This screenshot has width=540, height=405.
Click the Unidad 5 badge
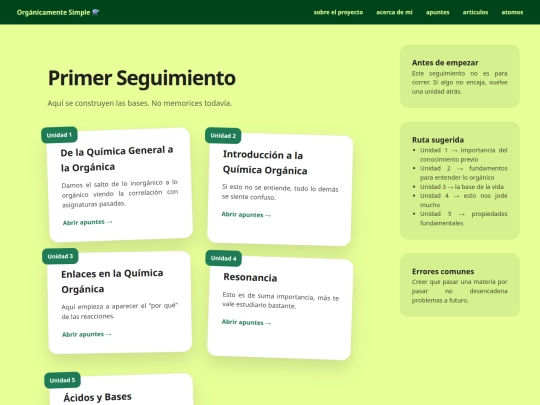click(62, 380)
